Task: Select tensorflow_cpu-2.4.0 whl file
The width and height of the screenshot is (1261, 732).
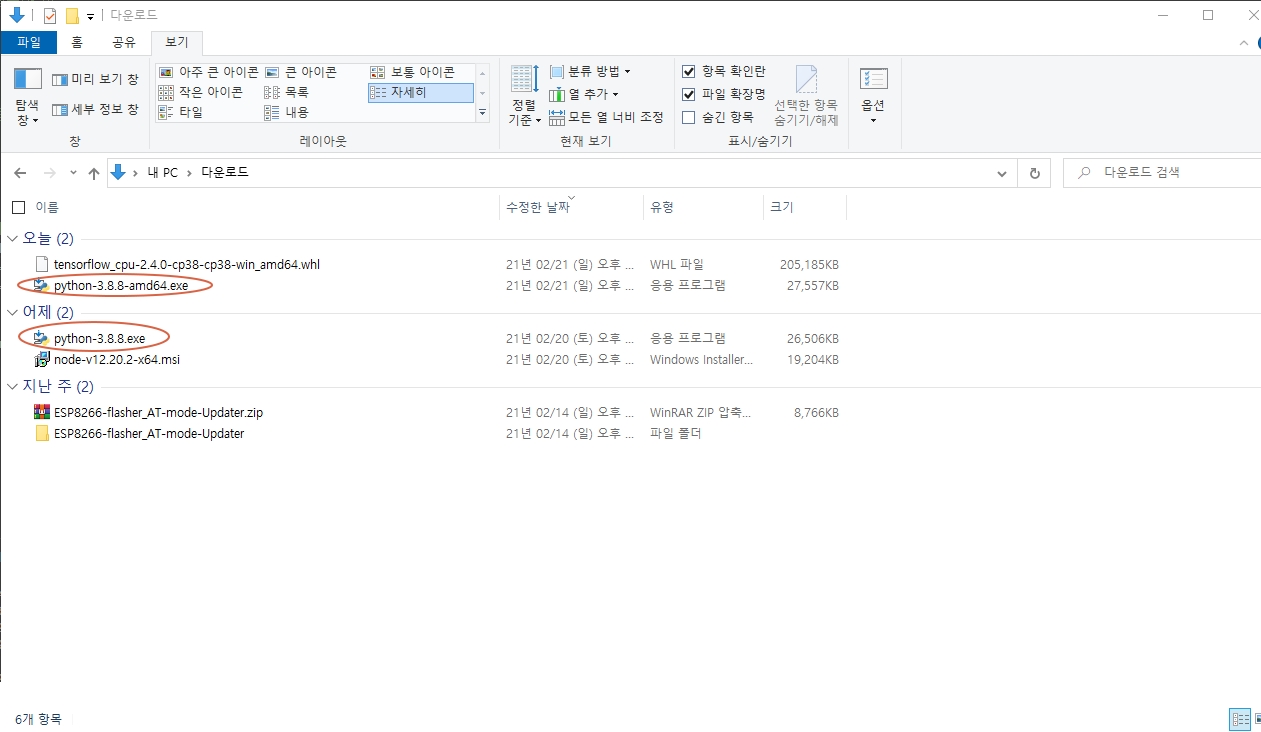Action: [186, 265]
